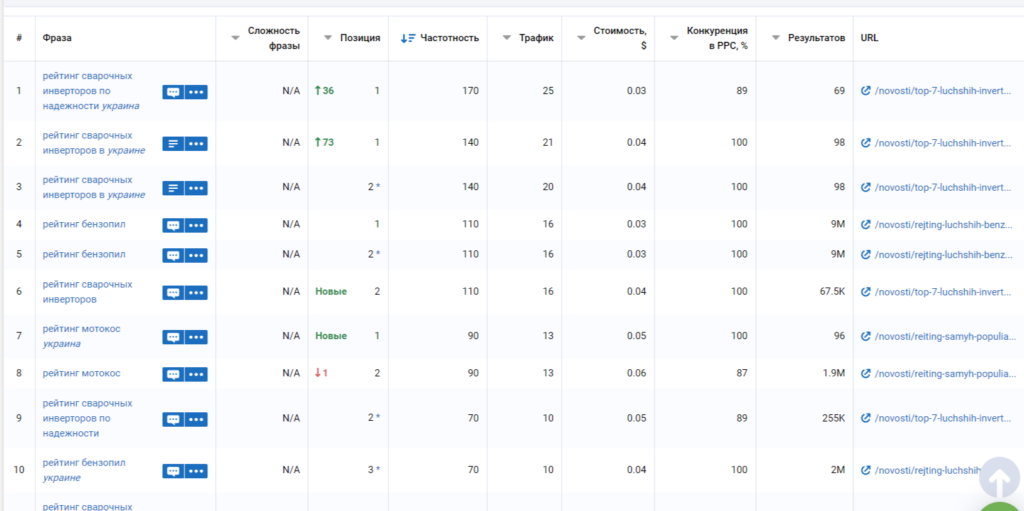Click the sort icon beside Частотность
This screenshot has height=511, width=1024.
pyautogui.click(x=408, y=38)
